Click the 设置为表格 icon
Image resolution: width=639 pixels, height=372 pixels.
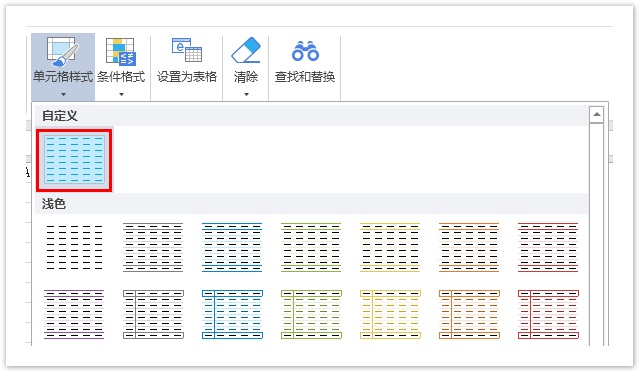pos(187,50)
